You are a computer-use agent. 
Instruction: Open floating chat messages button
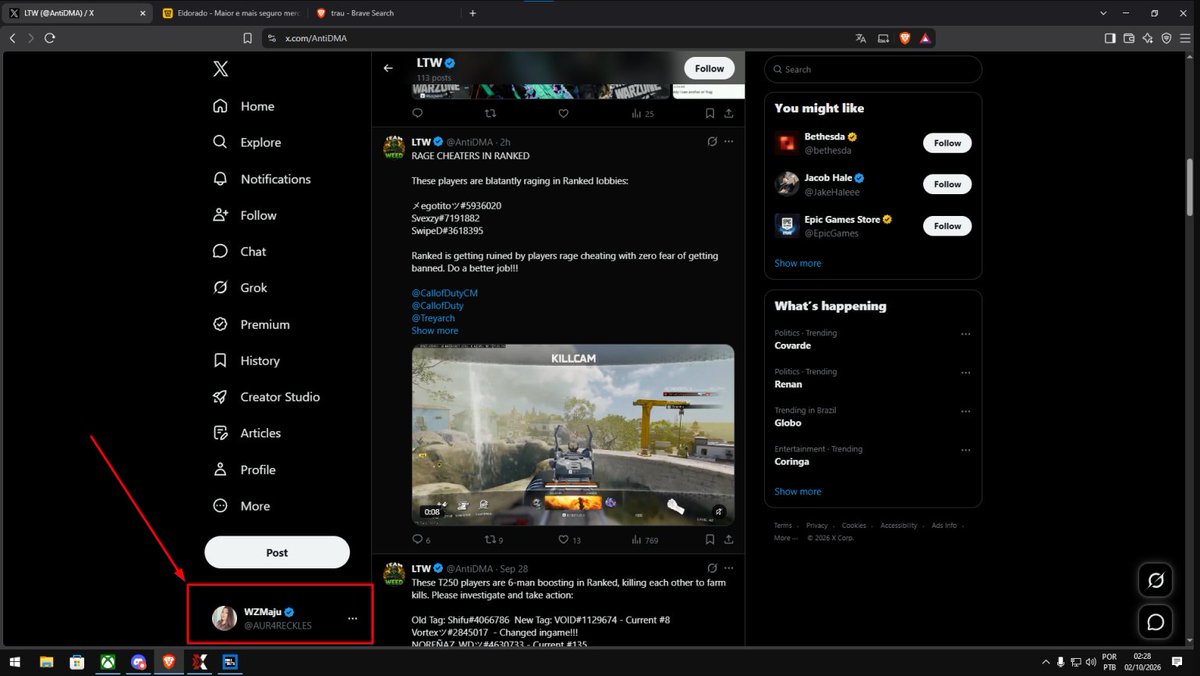coord(1155,622)
